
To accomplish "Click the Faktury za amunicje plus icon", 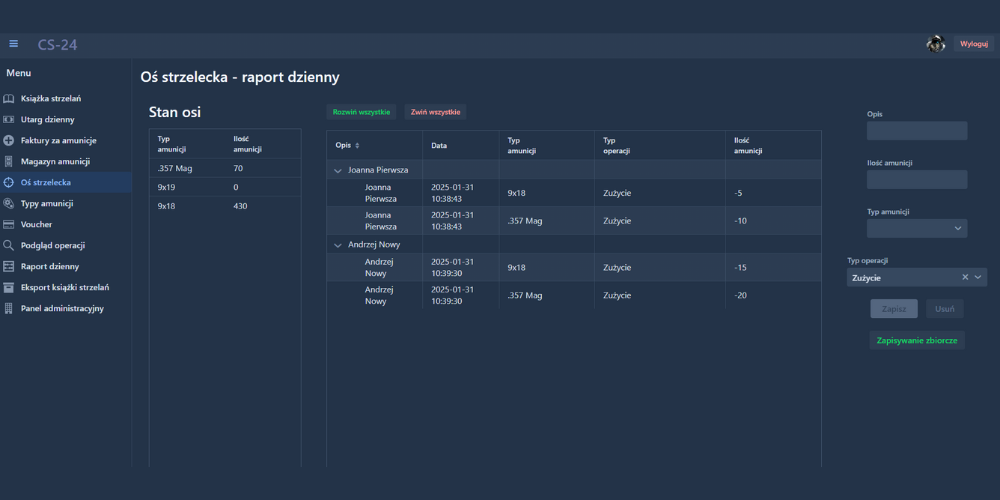I will coord(9,141).
